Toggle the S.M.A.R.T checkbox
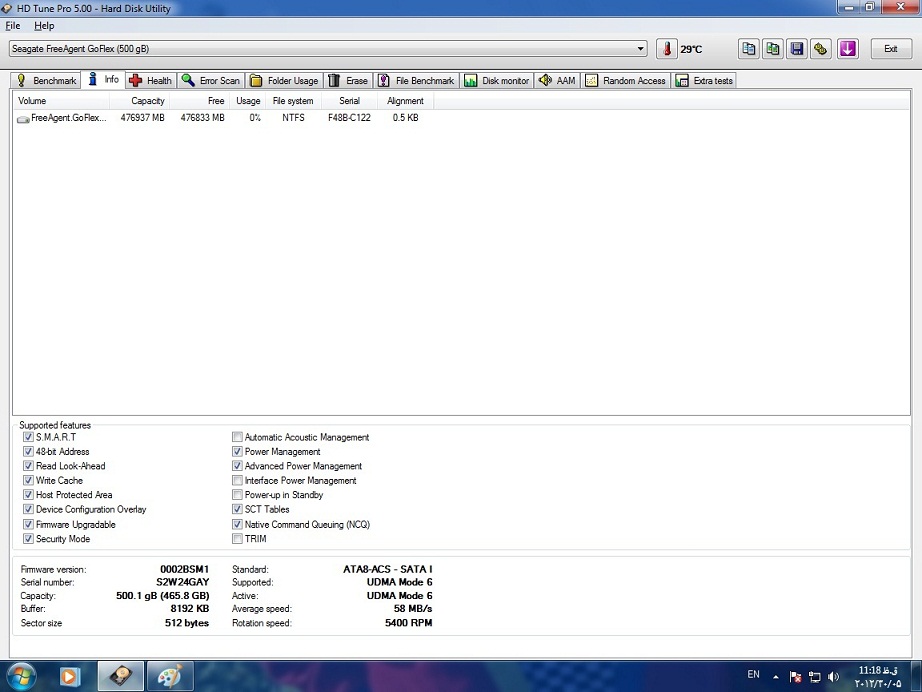Viewport: 922px width, 692px height. [28, 437]
